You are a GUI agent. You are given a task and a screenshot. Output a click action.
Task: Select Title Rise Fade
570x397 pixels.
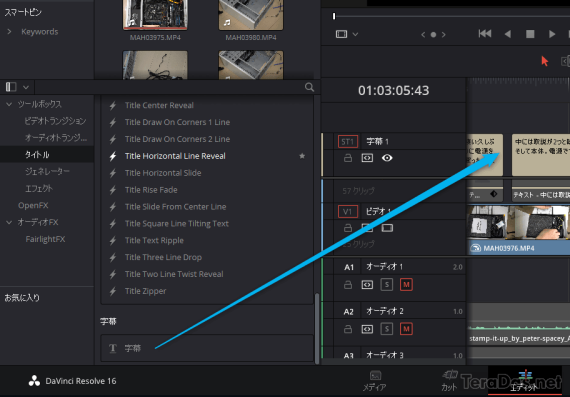tap(151, 190)
